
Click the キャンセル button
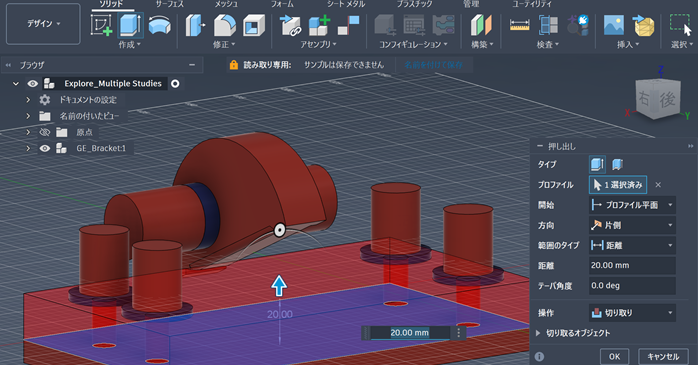663,357
